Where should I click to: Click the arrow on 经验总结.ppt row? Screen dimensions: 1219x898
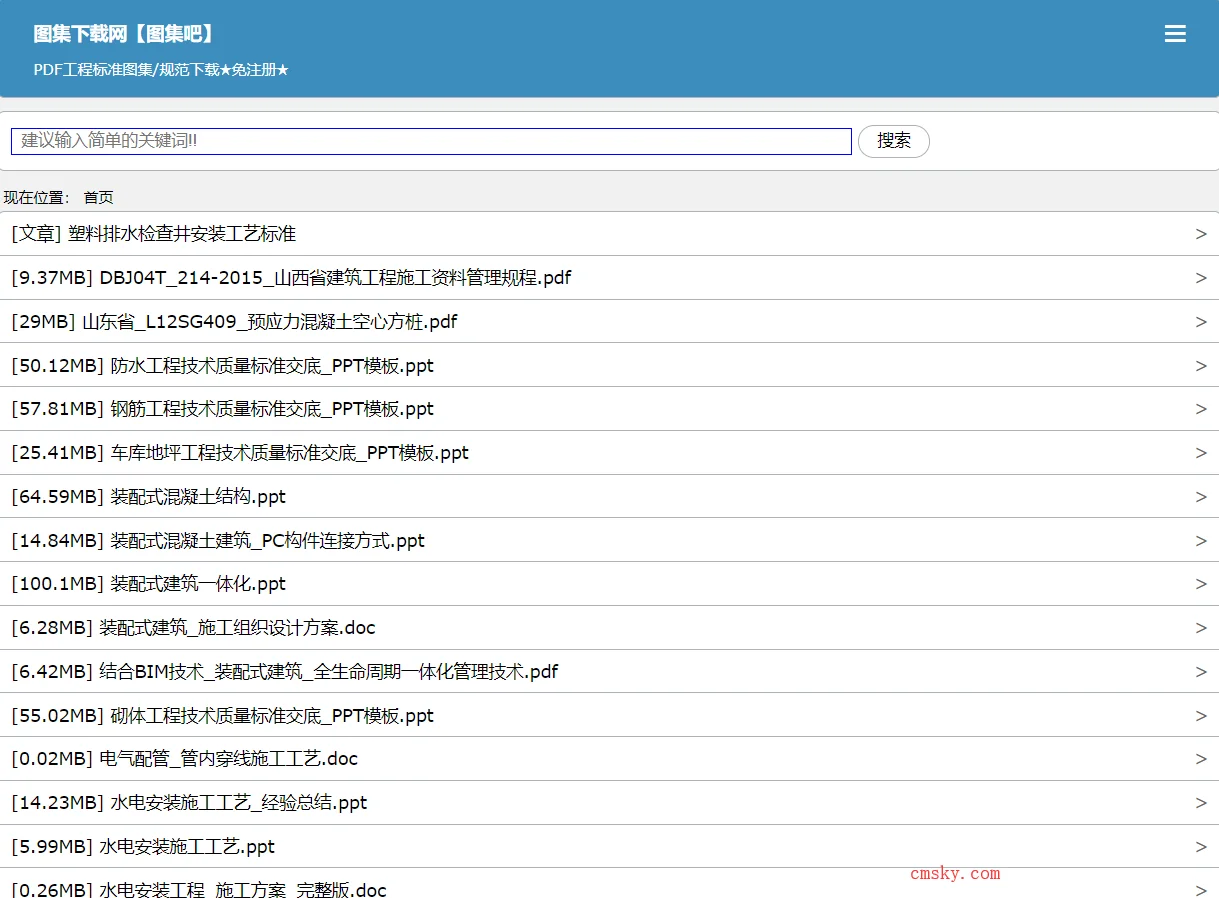point(1201,803)
